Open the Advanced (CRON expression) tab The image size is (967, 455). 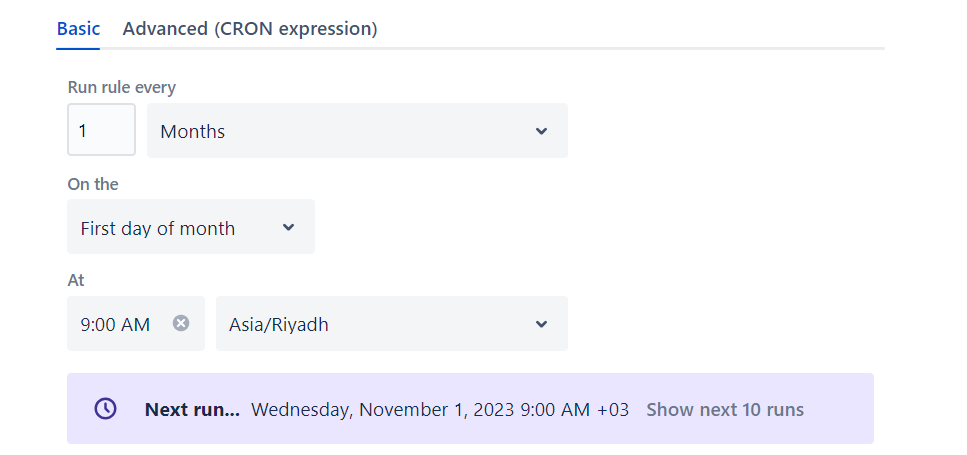(250, 28)
